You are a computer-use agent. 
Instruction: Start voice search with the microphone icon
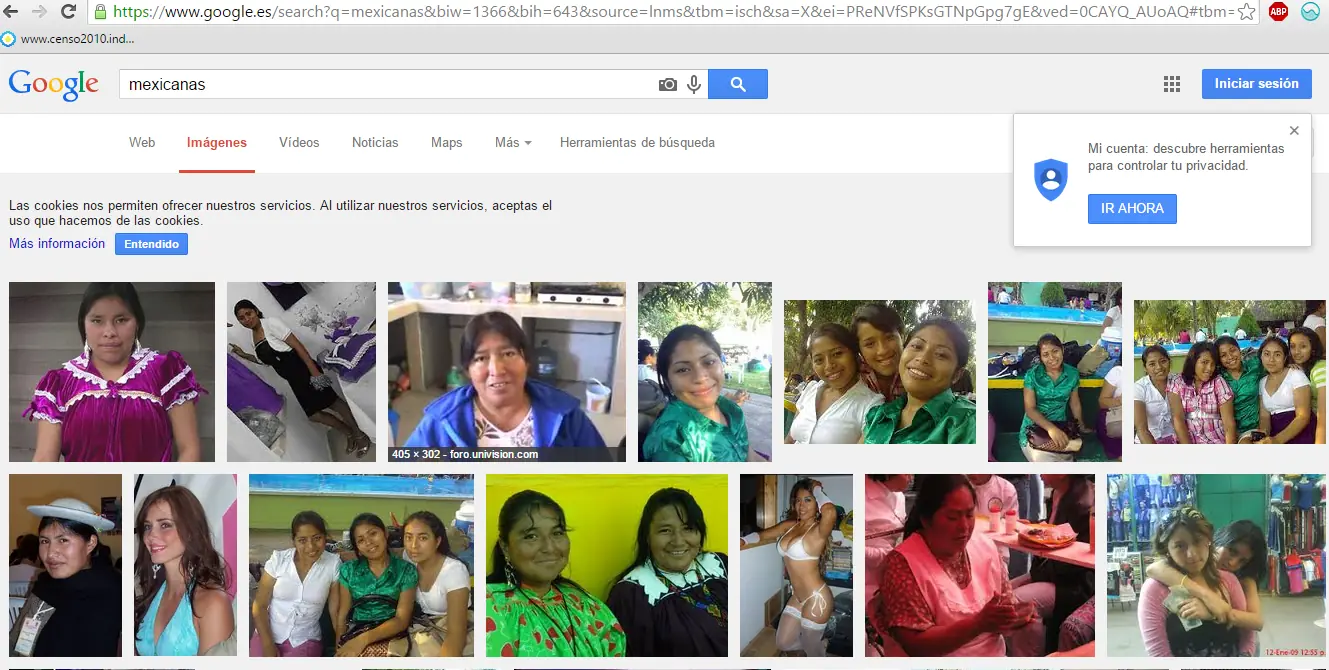[694, 85]
